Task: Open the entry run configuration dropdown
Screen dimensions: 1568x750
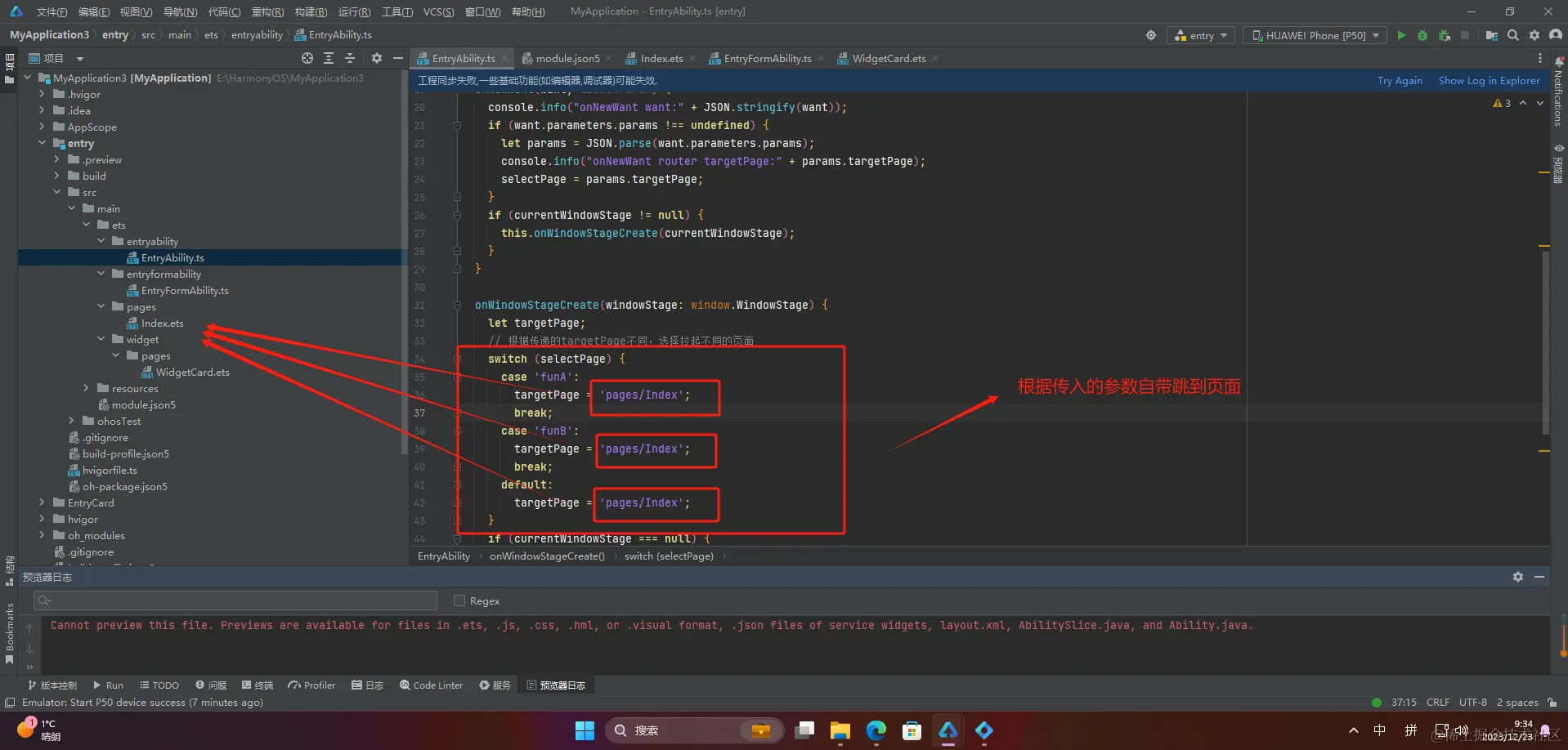Action: 1201,35
